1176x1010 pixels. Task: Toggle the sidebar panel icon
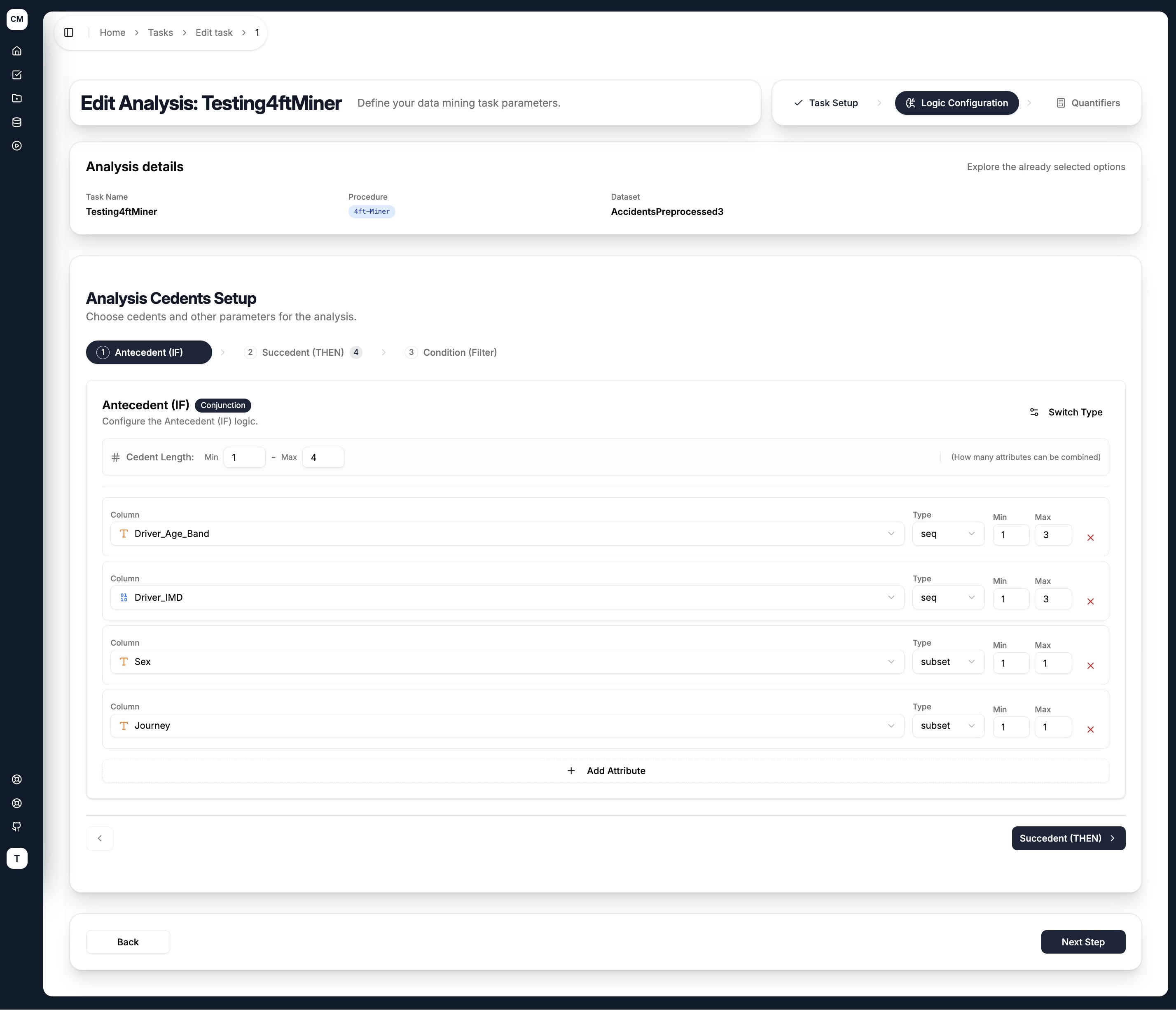tap(69, 33)
